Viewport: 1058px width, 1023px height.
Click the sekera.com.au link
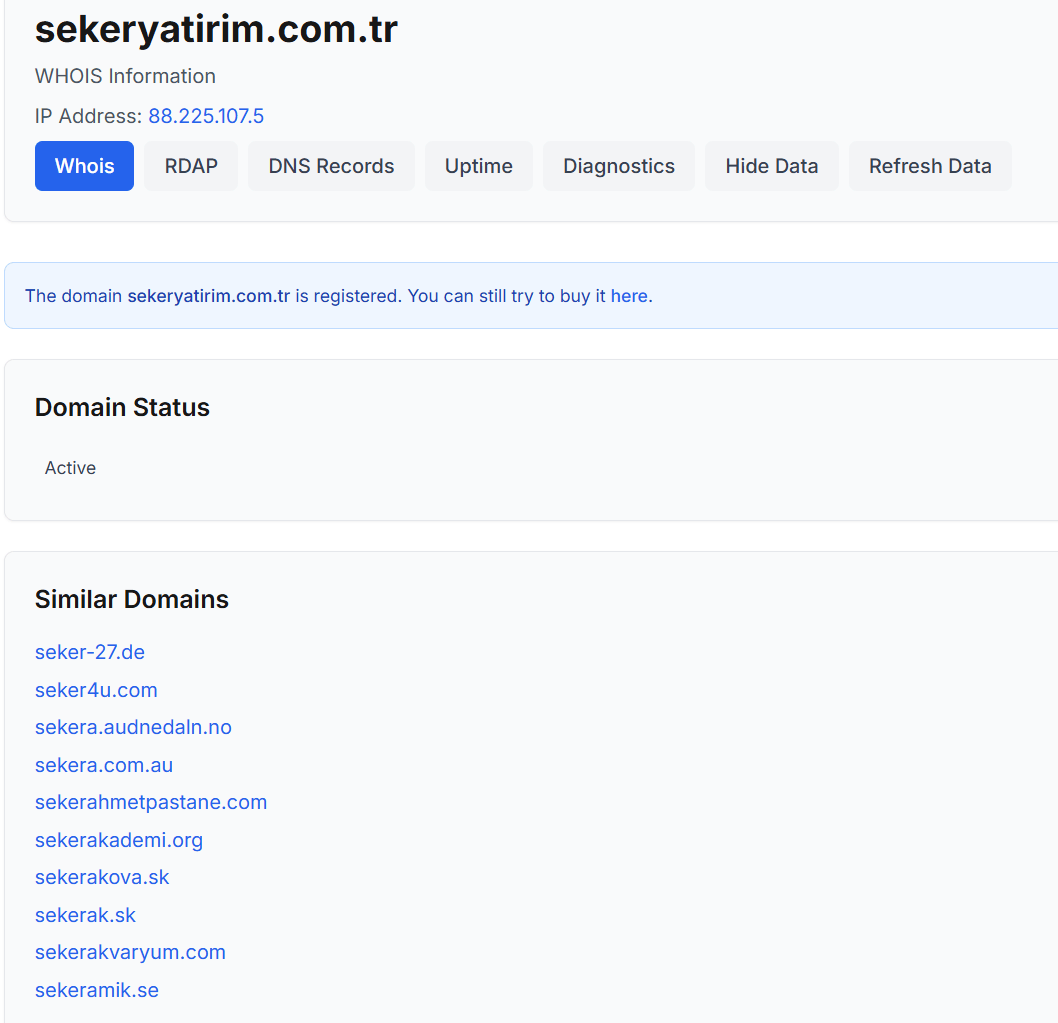click(x=104, y=764)
